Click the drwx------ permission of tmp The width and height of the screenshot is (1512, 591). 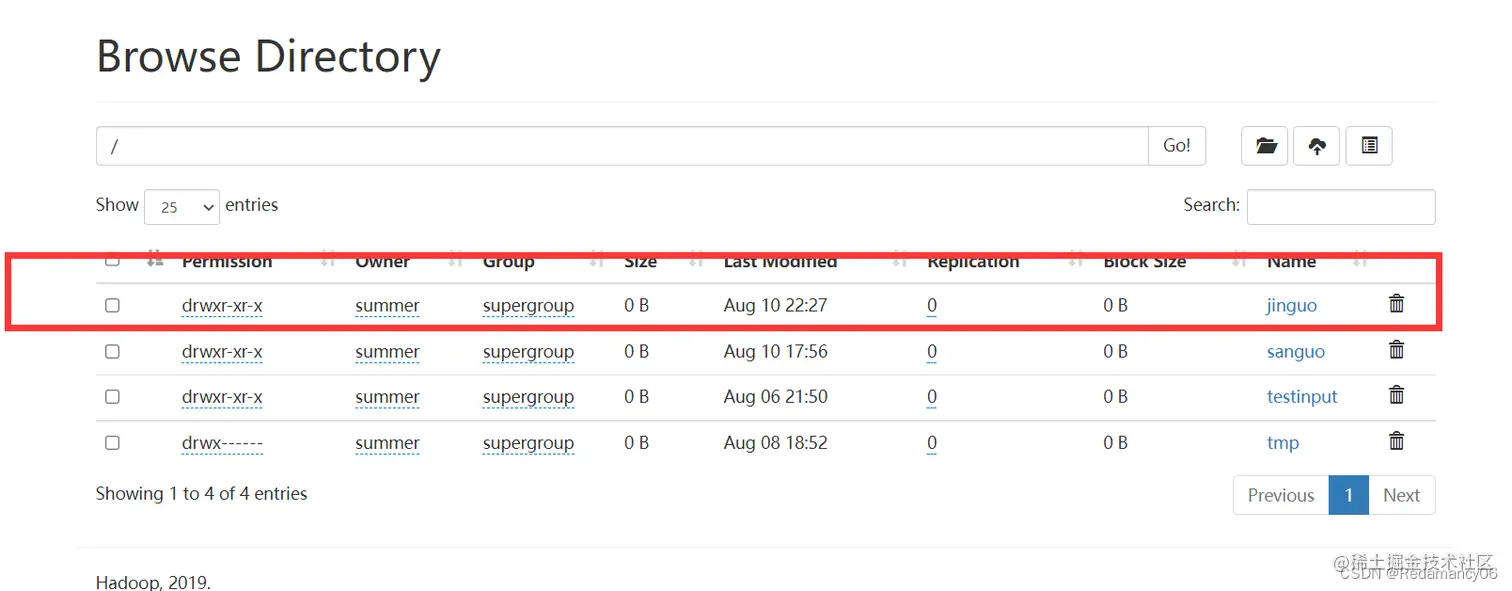(222, 442)
